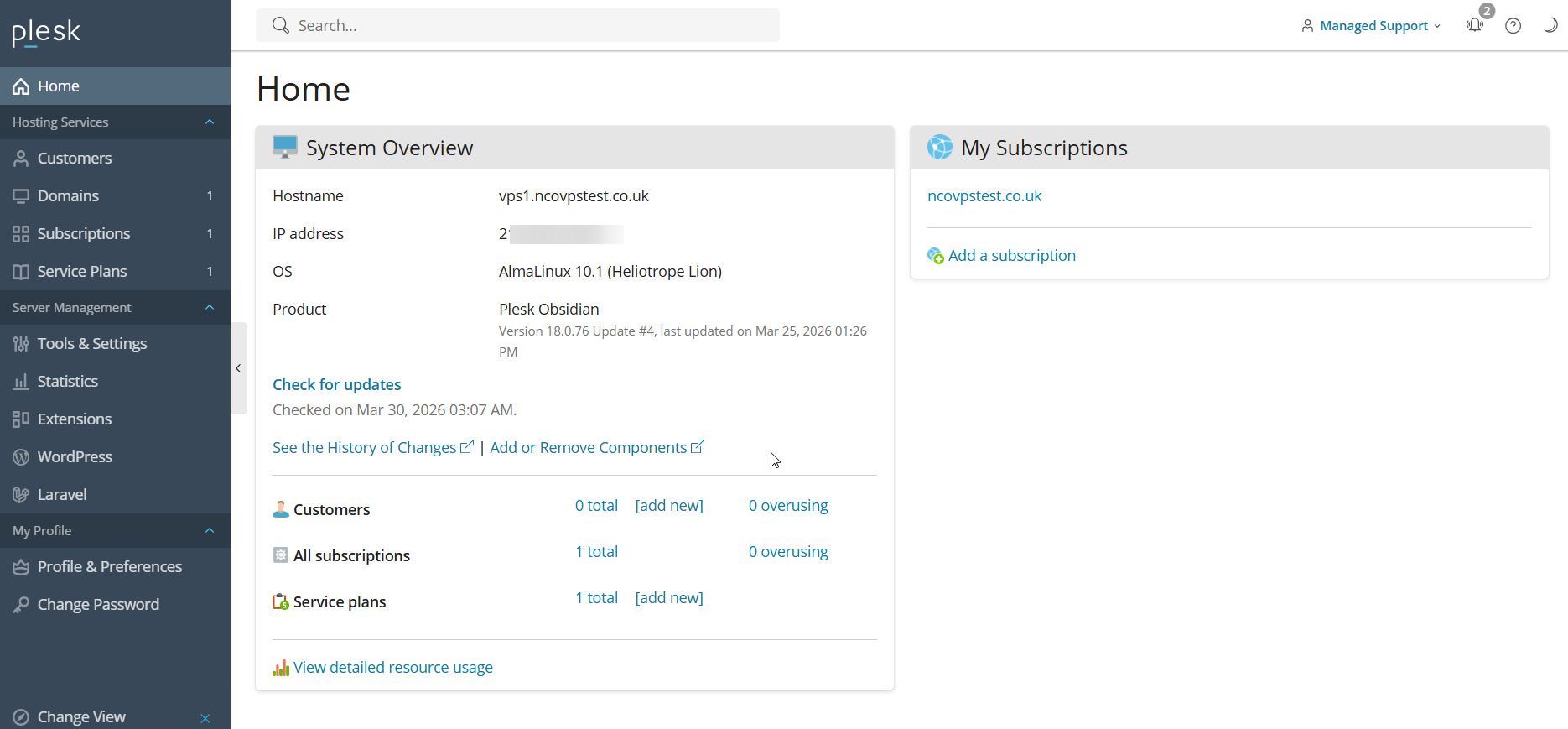Click the Change Password key icon

click(x=21, y=605)
